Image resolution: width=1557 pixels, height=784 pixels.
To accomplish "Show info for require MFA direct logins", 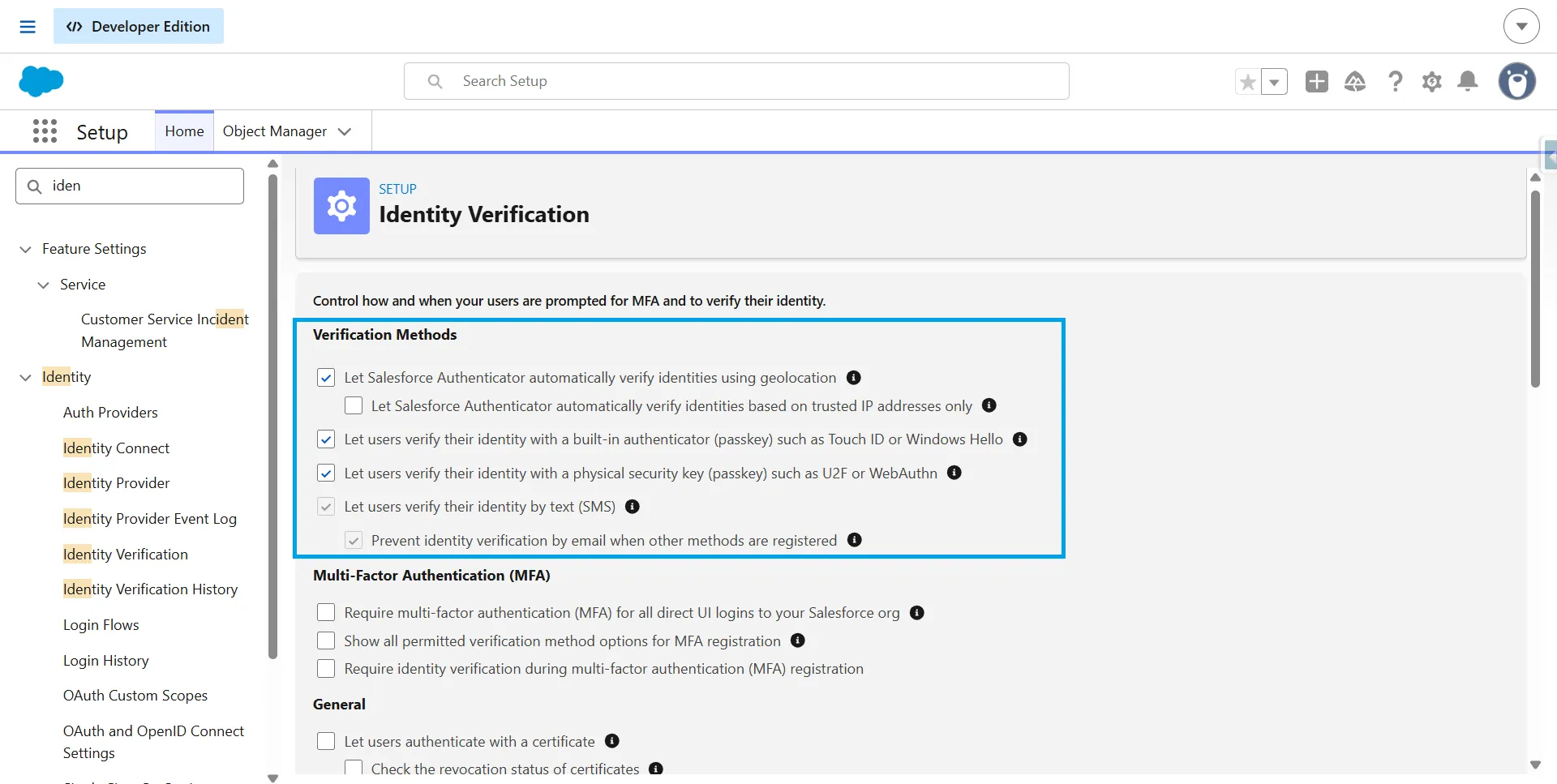I will pos(917,613).
